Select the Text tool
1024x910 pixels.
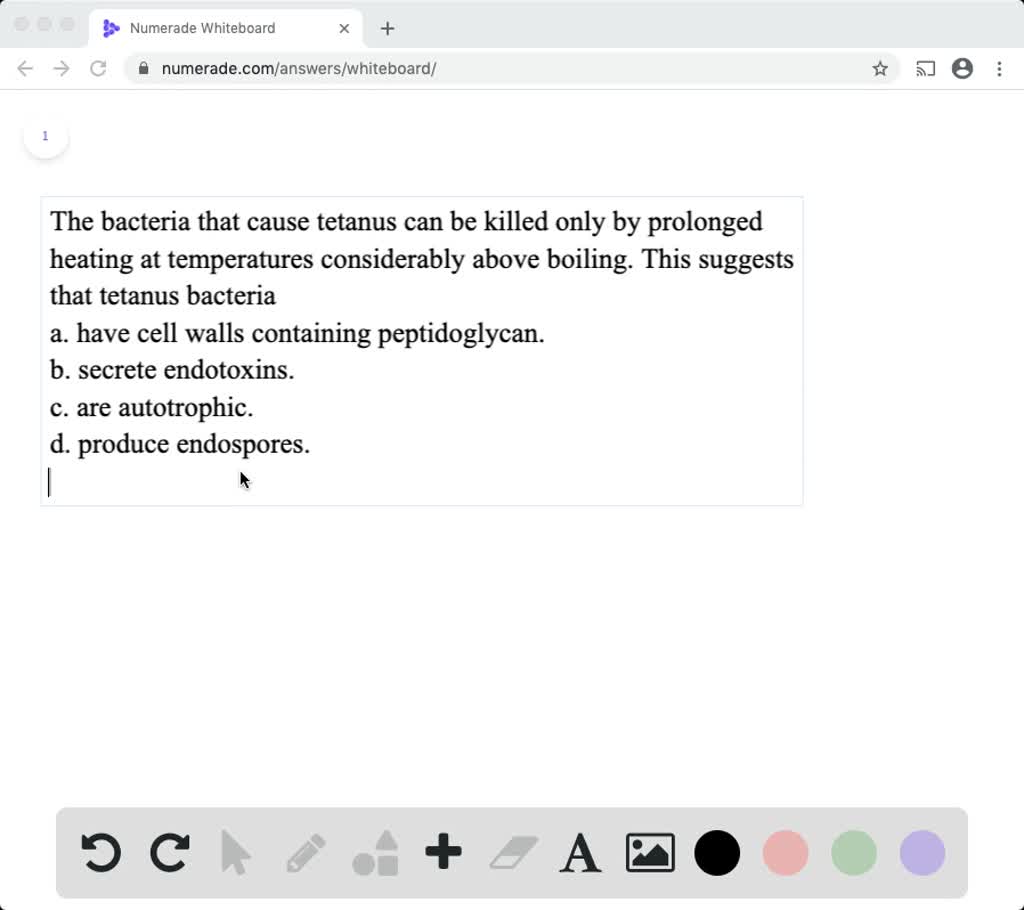580,853
